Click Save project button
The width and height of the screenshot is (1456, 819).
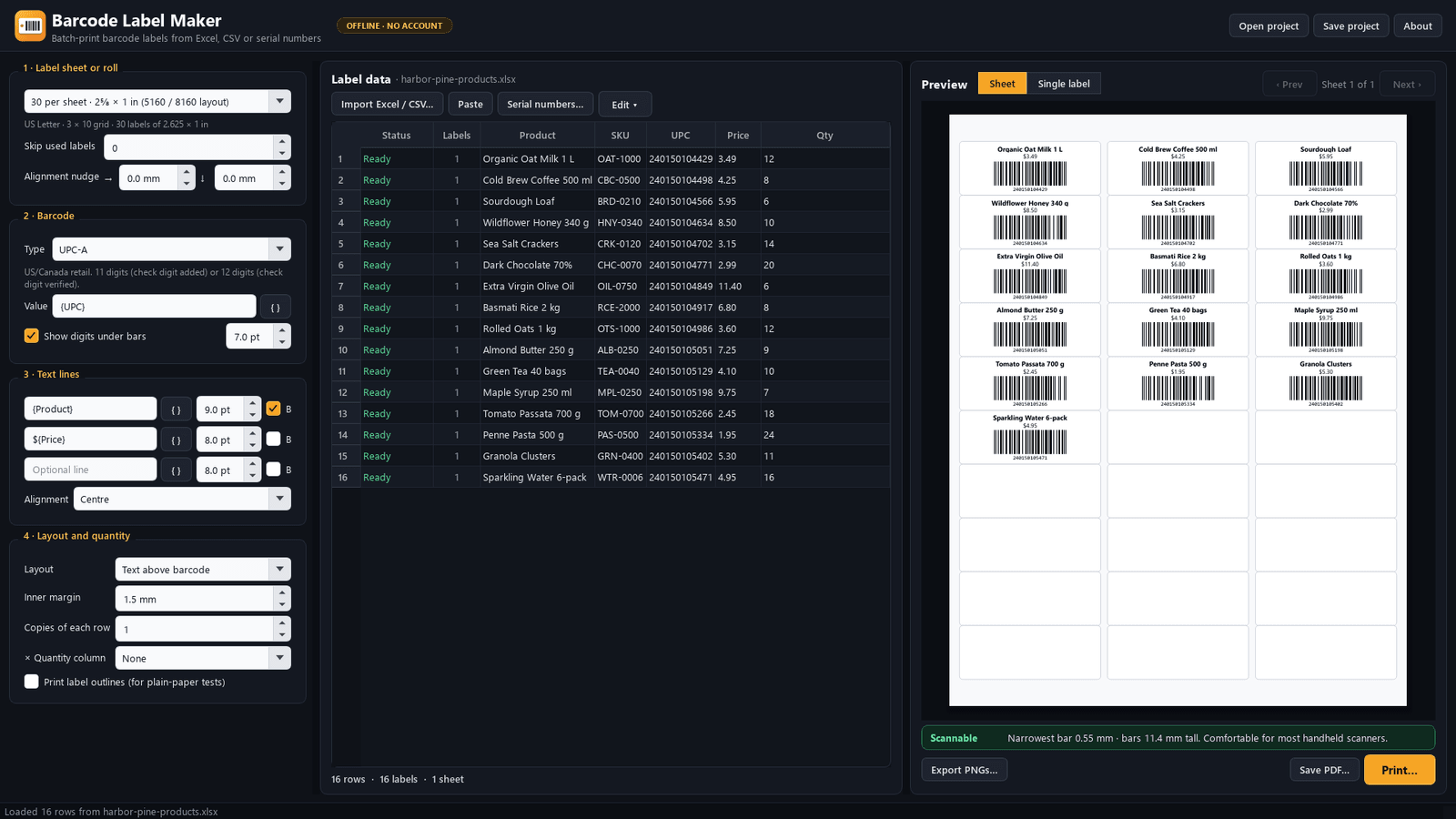point(1350,25)
